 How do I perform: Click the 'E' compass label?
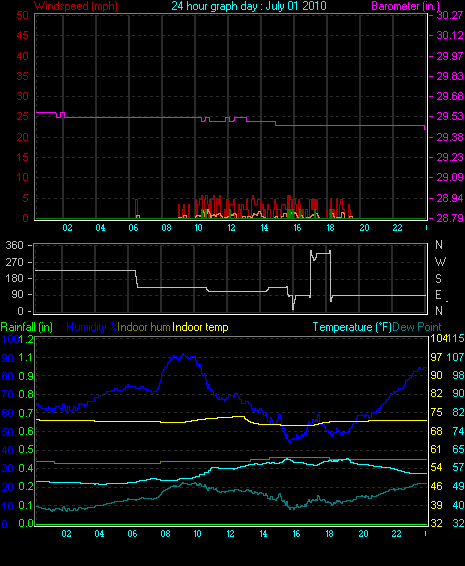point(438,295)
